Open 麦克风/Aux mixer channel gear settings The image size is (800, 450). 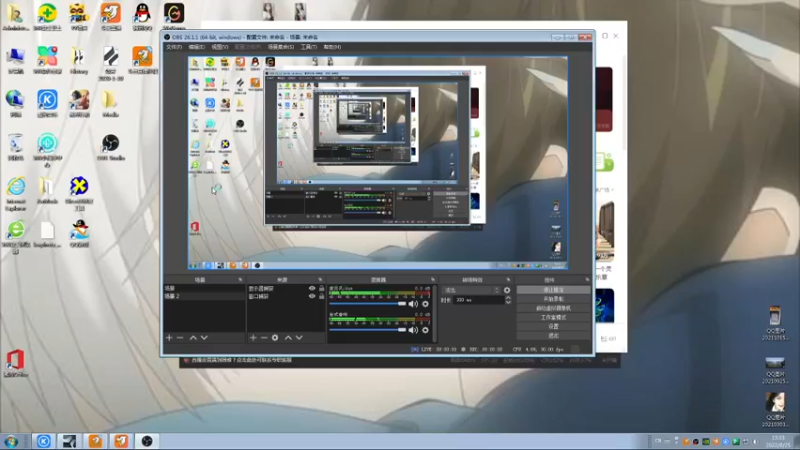(425, 304)
